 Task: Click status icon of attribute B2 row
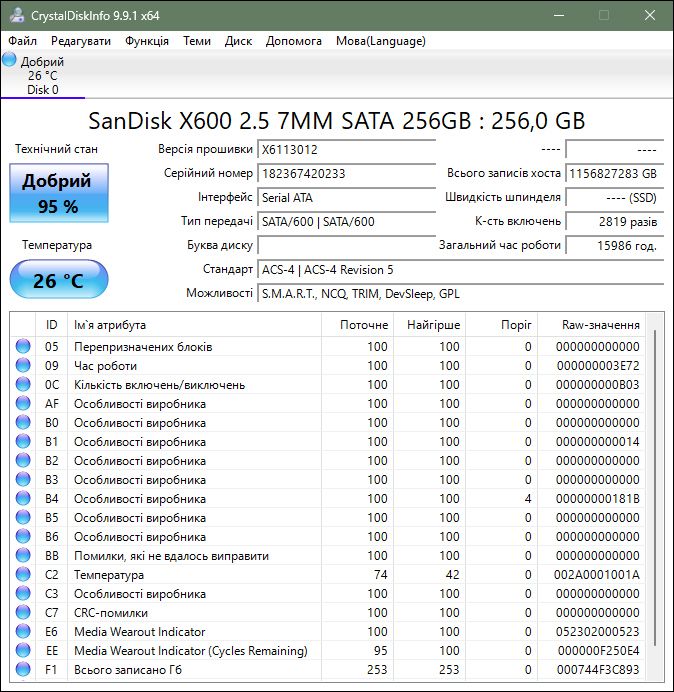(x=23, y=460)
